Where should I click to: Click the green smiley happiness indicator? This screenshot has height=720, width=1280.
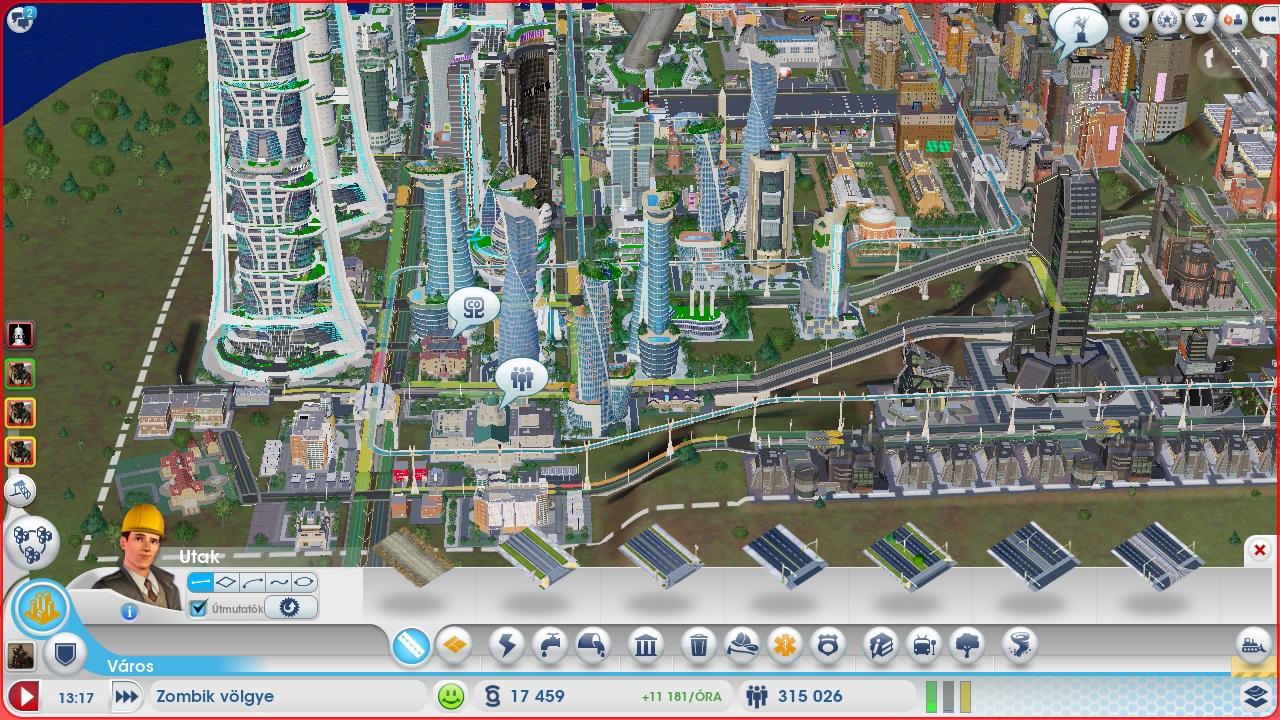tap(452, 696)
